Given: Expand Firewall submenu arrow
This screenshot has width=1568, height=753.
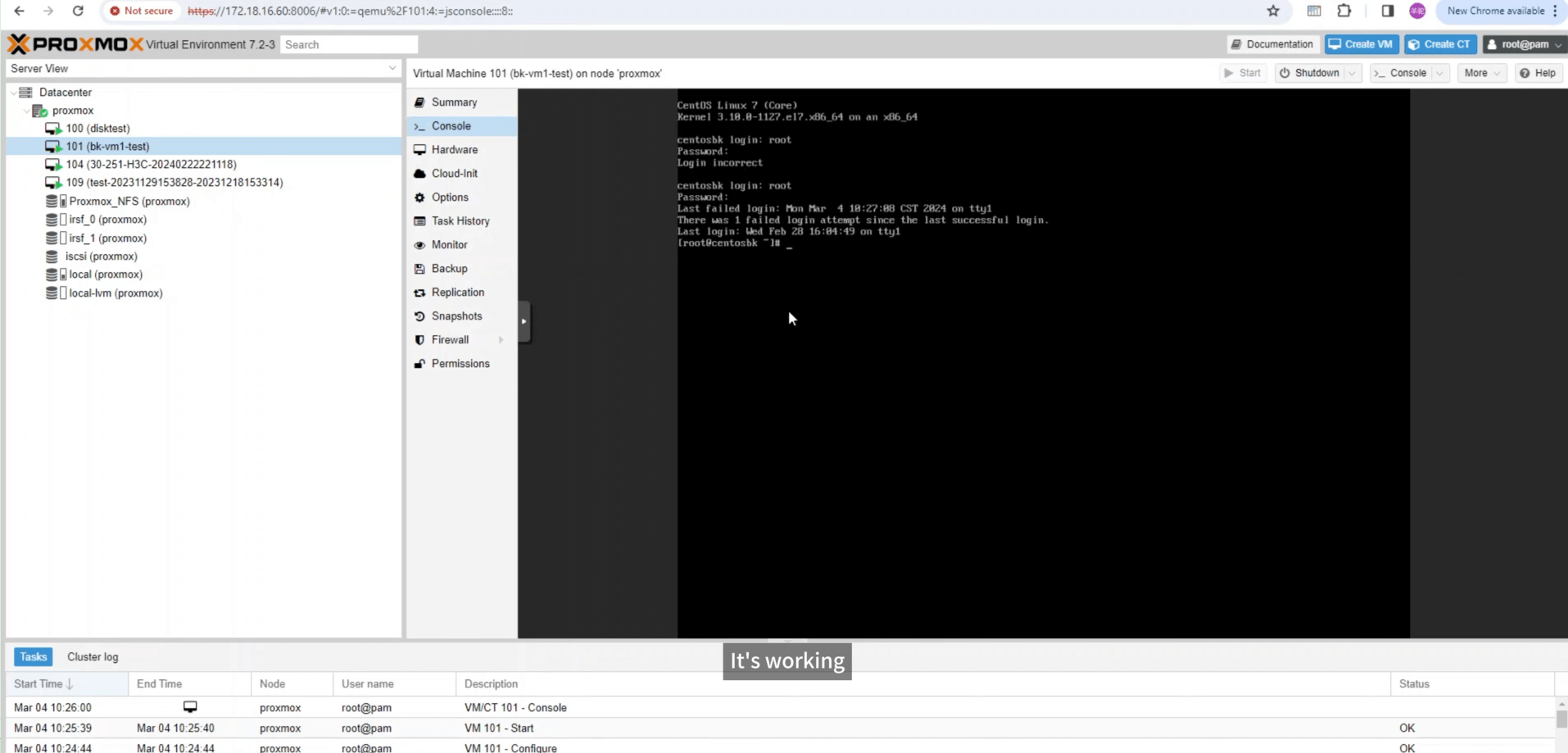Looking at the screenshot, I should (x=501, y=340).
